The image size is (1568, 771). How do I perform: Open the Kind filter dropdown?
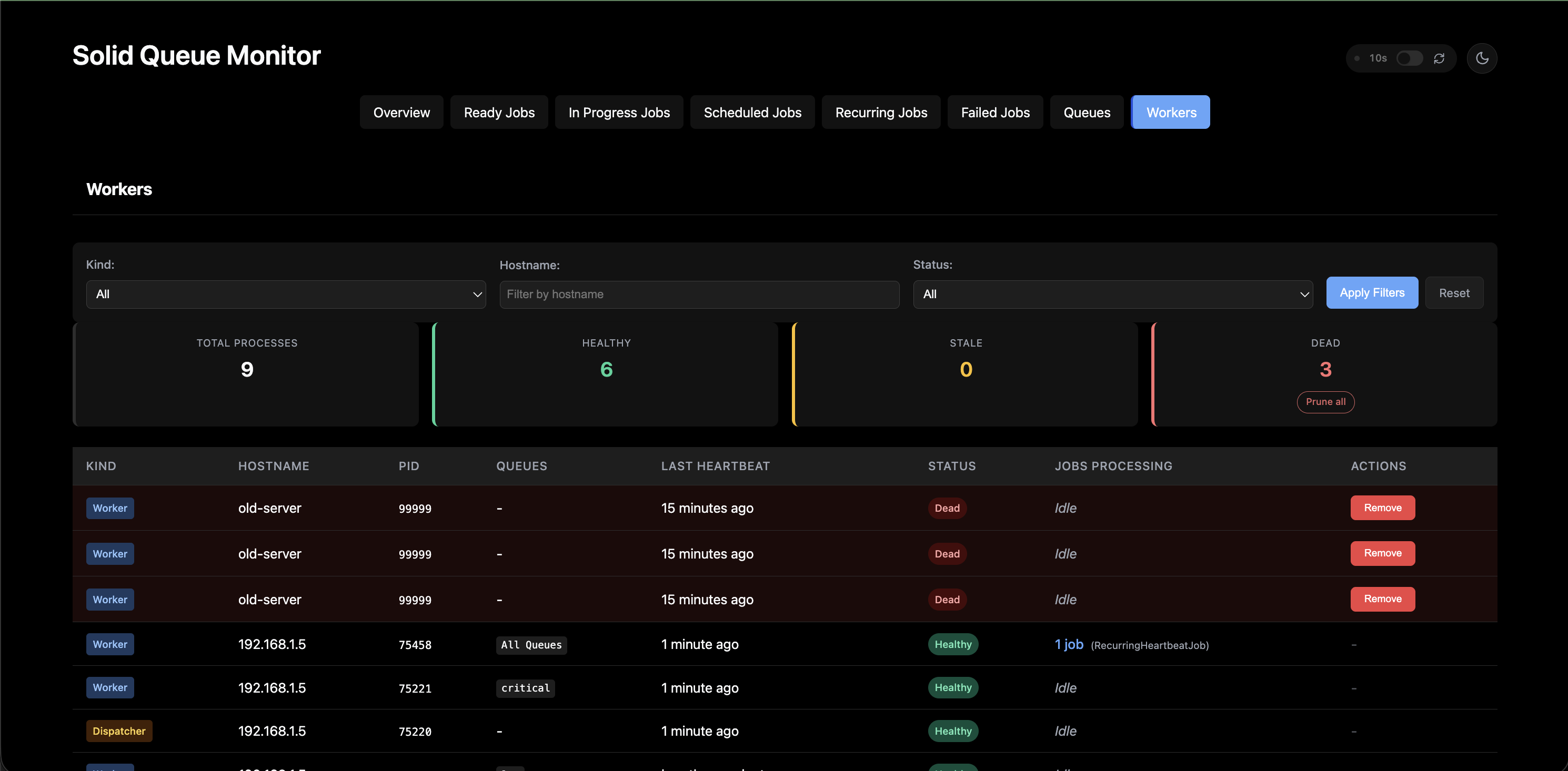[286, 294]
